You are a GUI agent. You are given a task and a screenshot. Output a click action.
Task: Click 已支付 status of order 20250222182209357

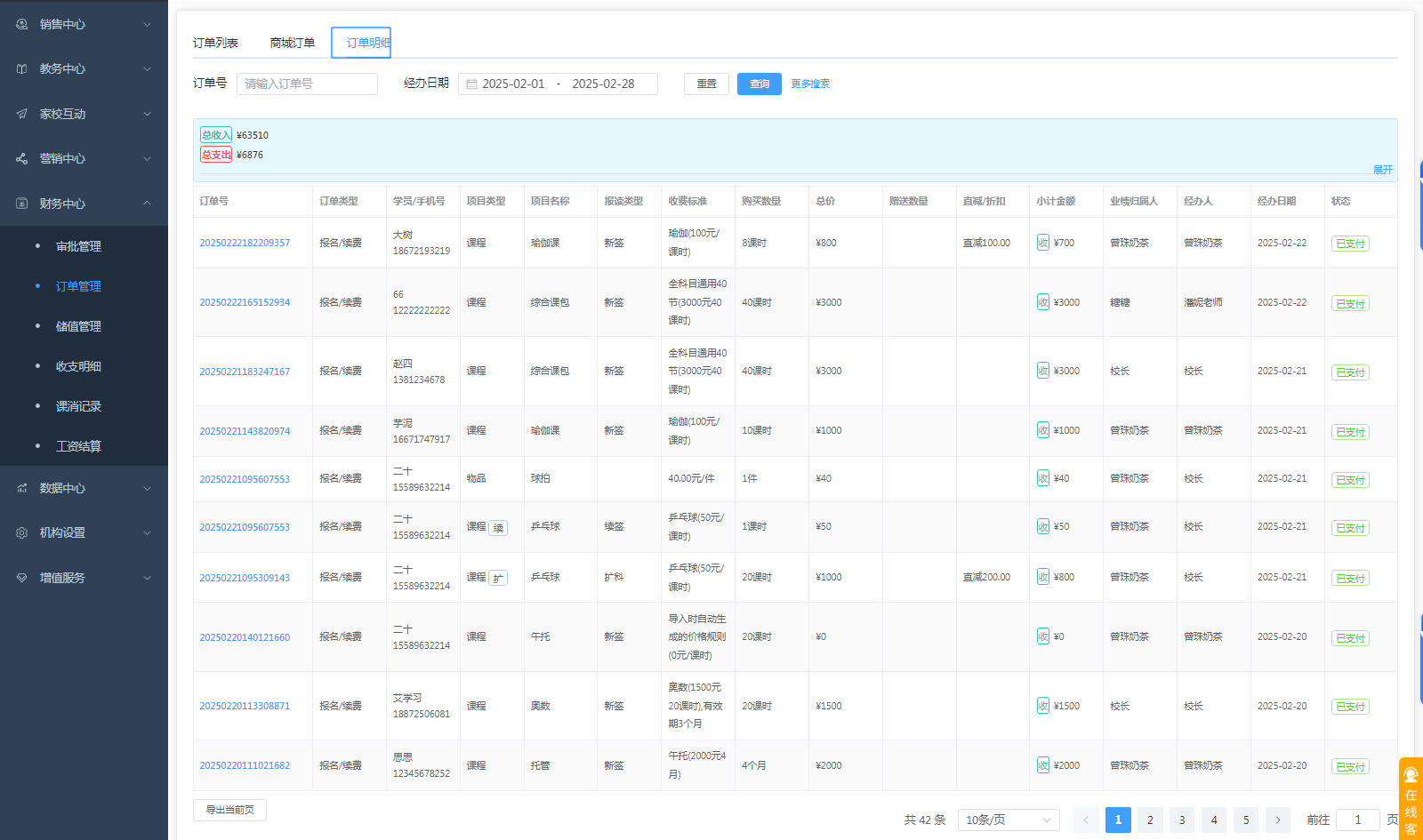1349,244
